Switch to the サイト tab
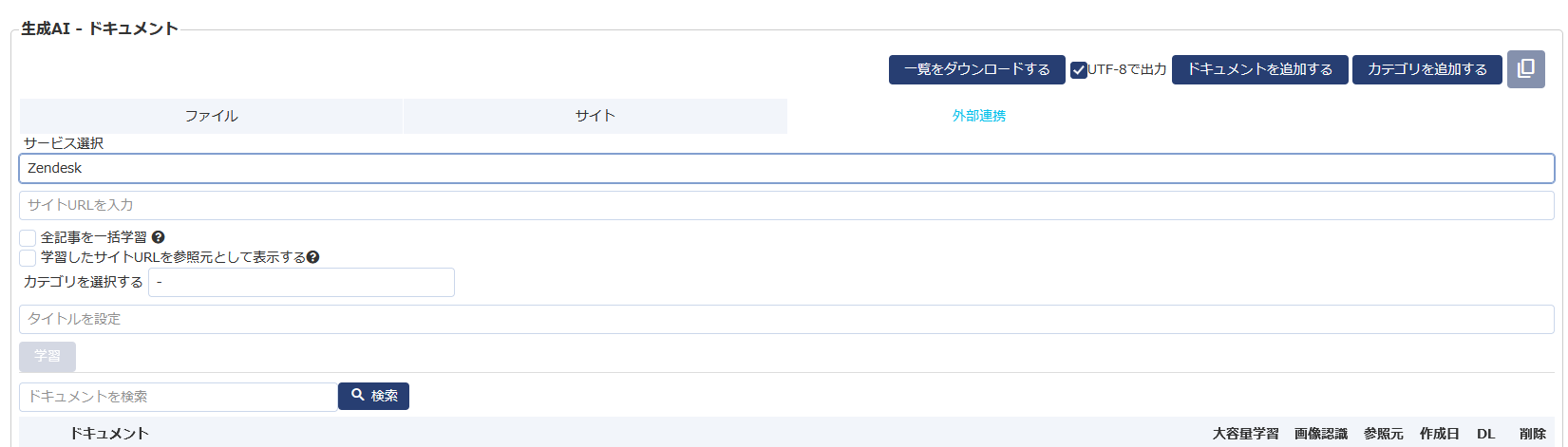Image resolution: width=1568 pixels, height=447 pixels. 595,116
